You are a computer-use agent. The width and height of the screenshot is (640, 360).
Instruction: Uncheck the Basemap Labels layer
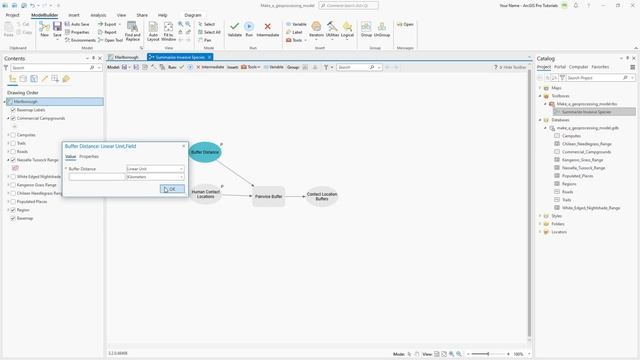(x=13, y=110)
